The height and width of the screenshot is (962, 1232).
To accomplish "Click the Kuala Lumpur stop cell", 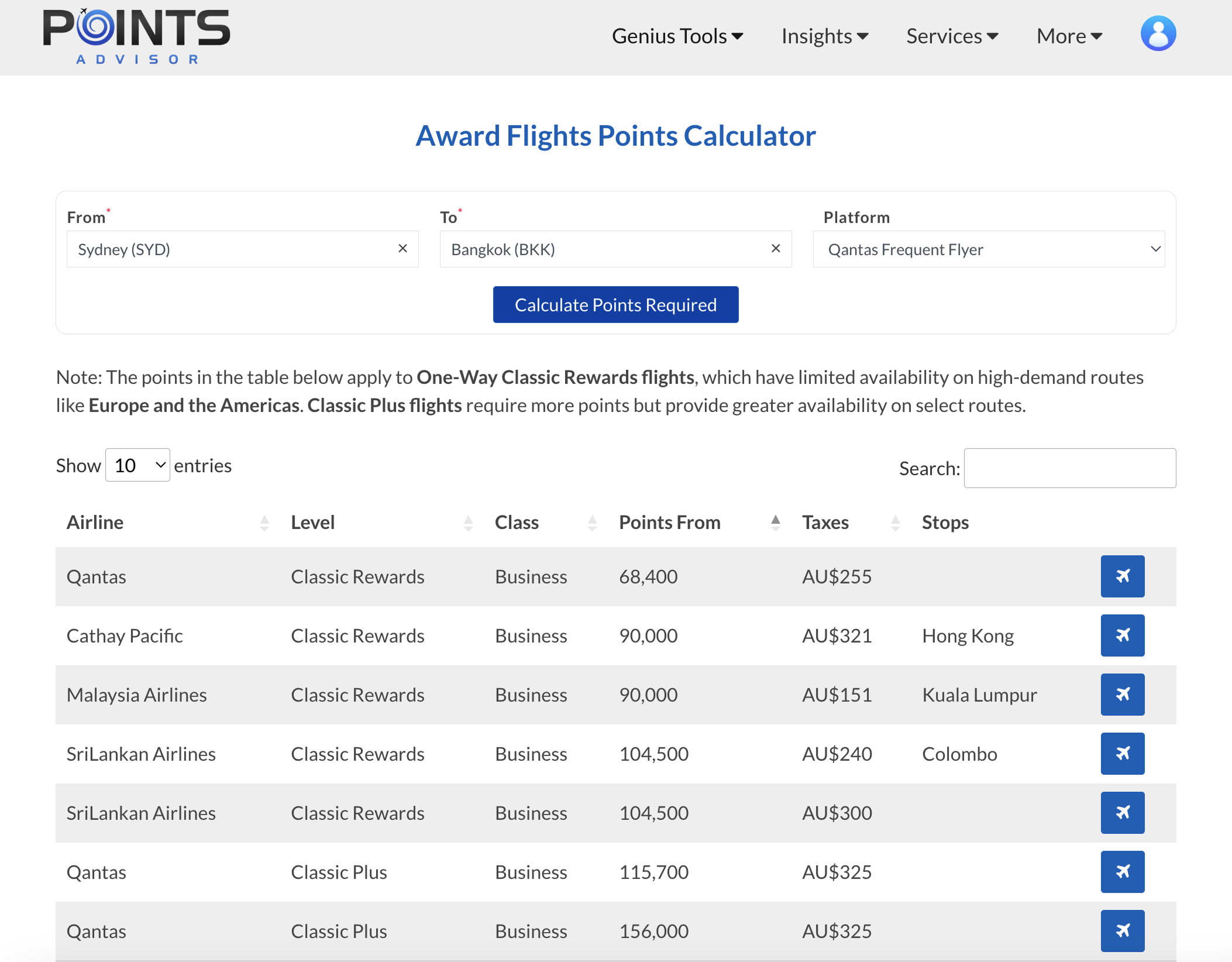I will click(x=979, y=695).
